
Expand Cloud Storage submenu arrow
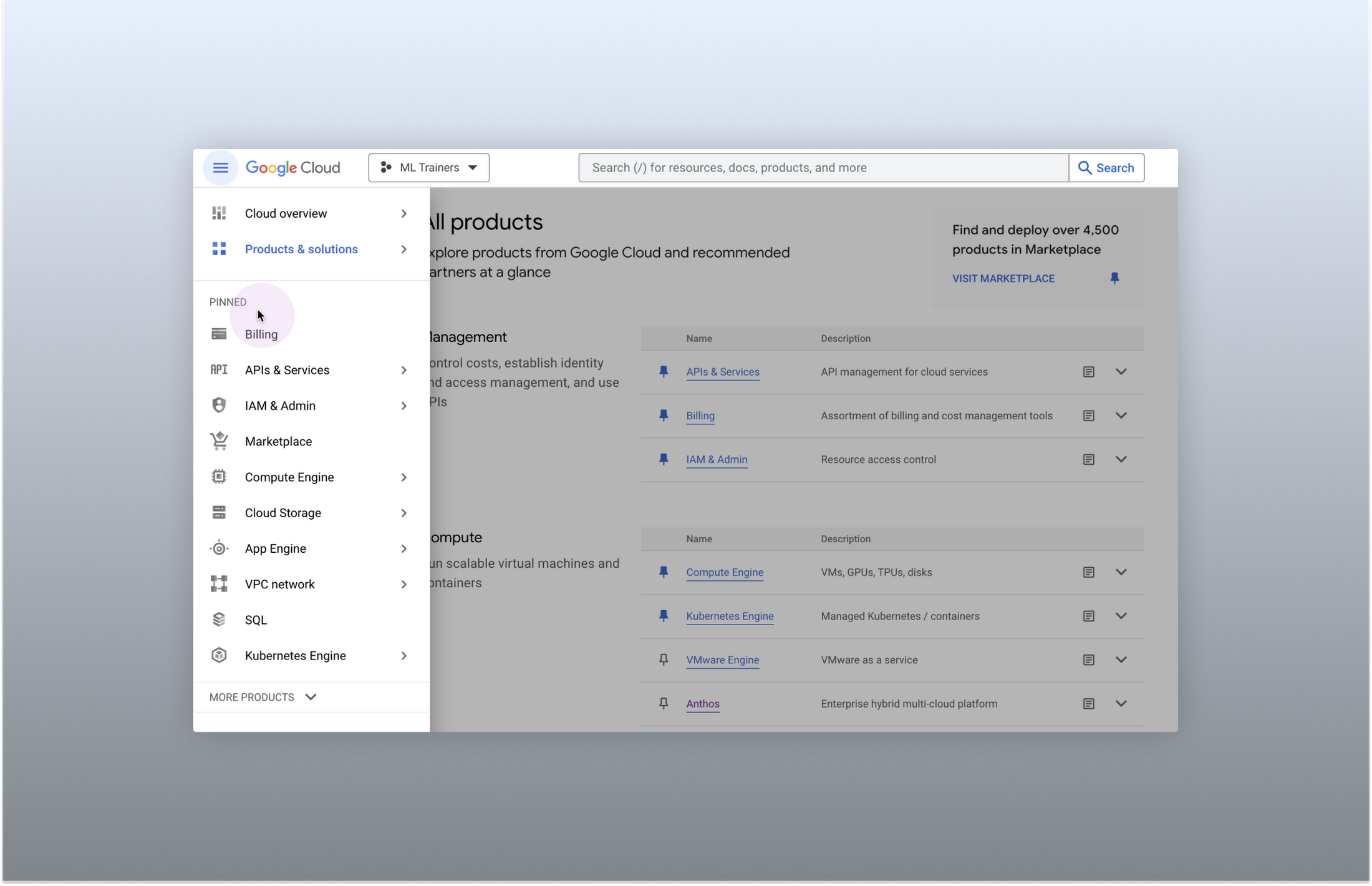404,513
